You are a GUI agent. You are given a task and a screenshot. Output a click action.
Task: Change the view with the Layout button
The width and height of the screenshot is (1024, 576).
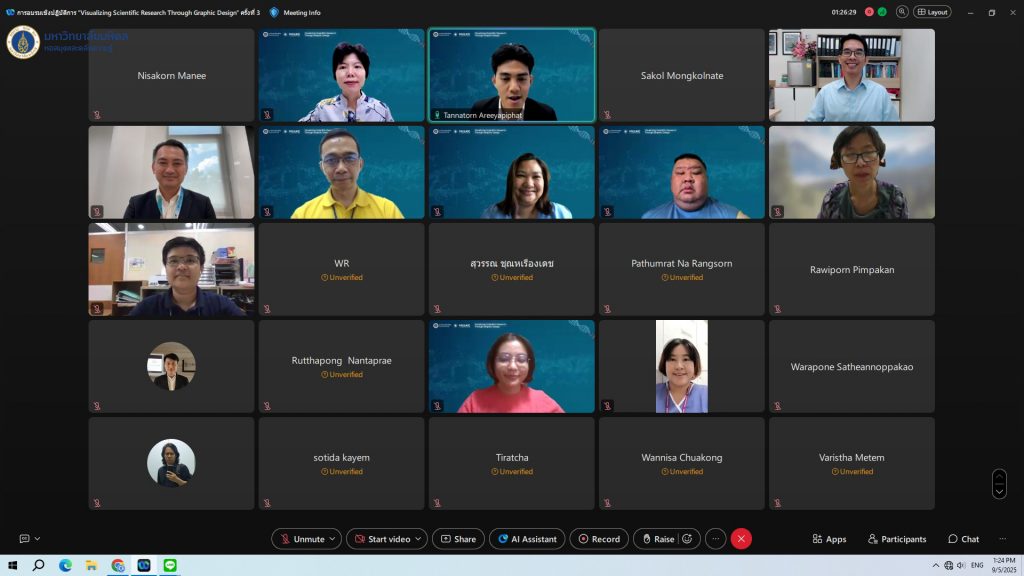click(x=932, y=12)
